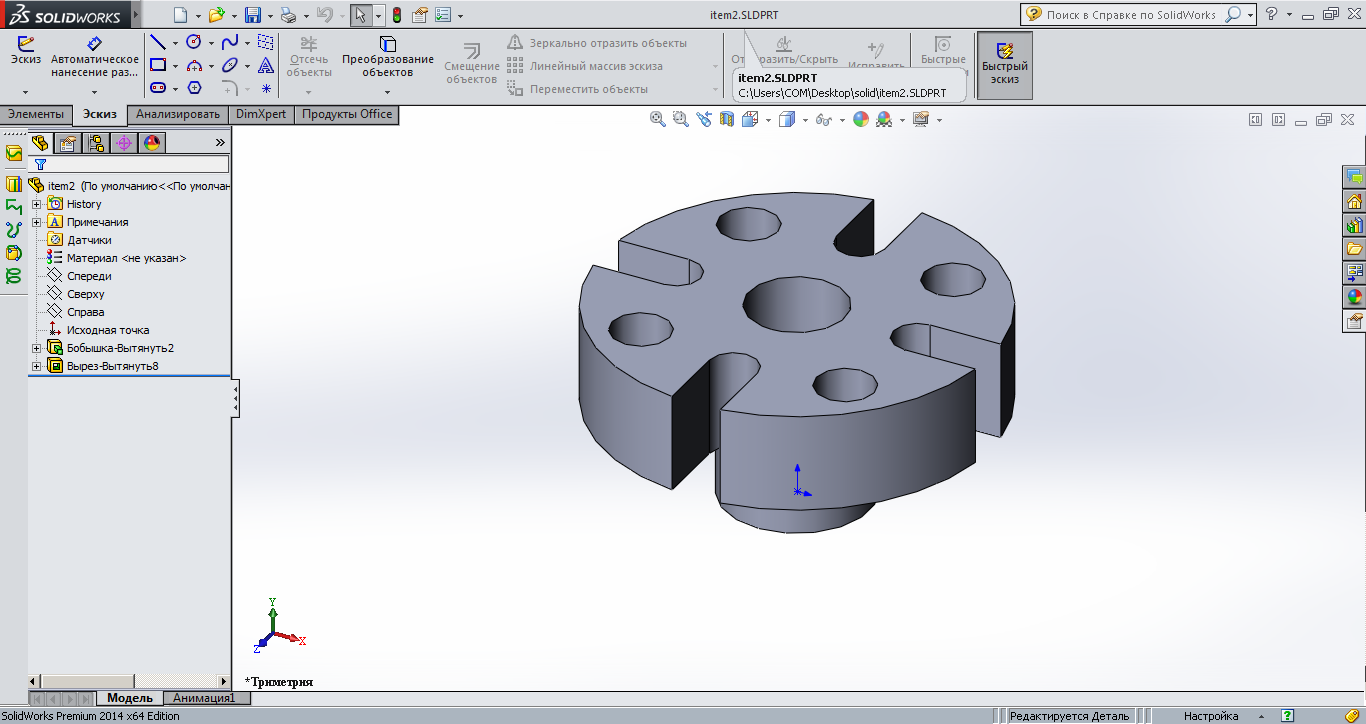Create a new document
The height and width of the screenshot is (724, 1366).
(180, 15)
